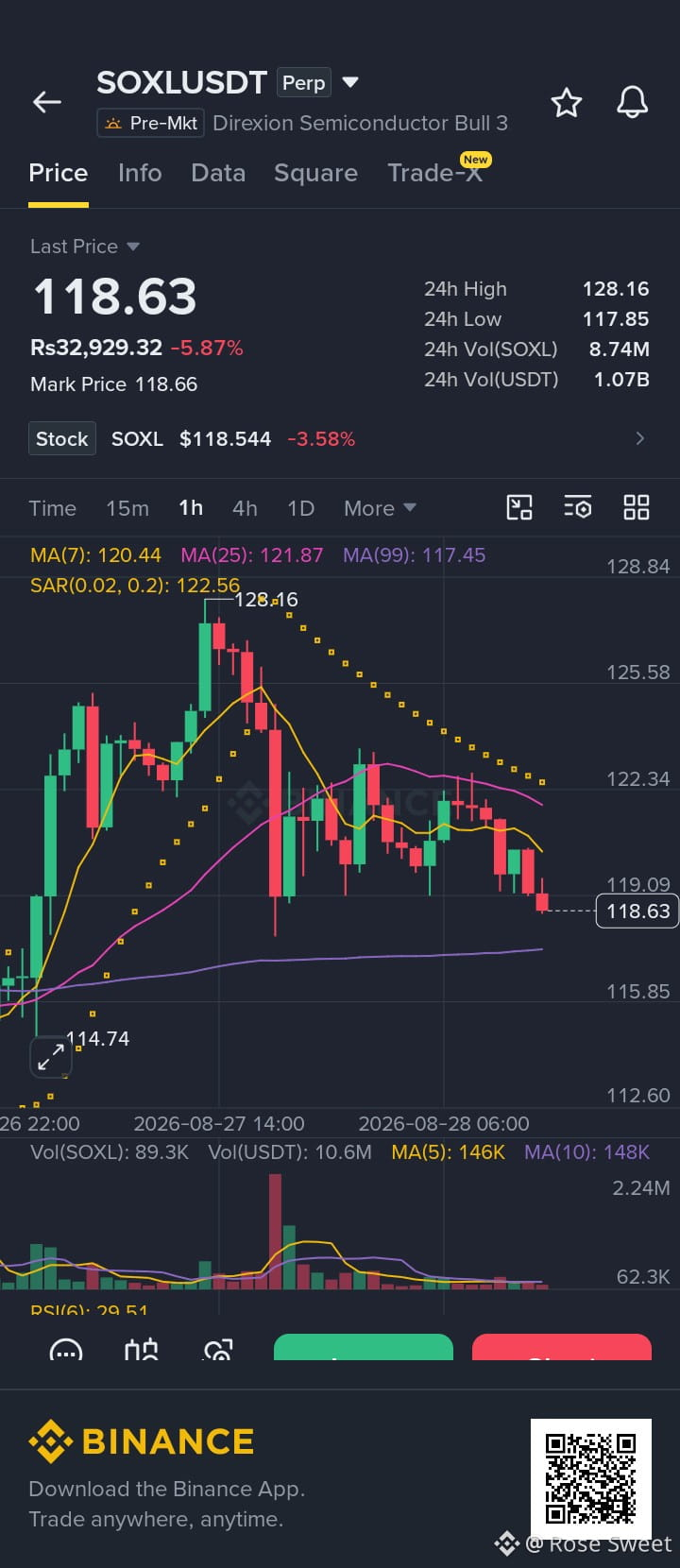Tap the red sell button

pos(562,1347)
